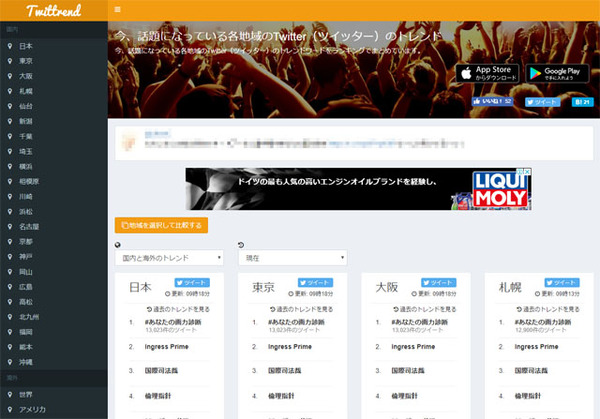Click the Facebook いいね like button
This screenshot has width=600, height=419.
pyautogui.click(x=492, y=101)
